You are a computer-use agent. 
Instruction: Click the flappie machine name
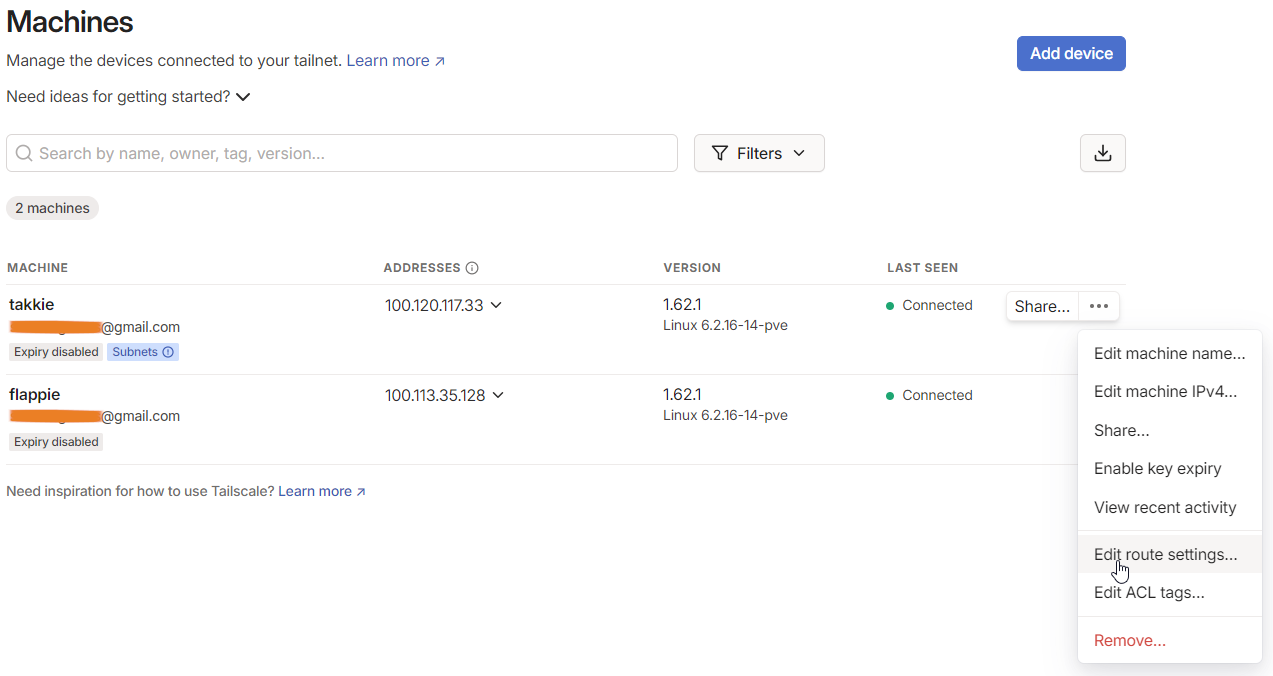pos(36,394)
